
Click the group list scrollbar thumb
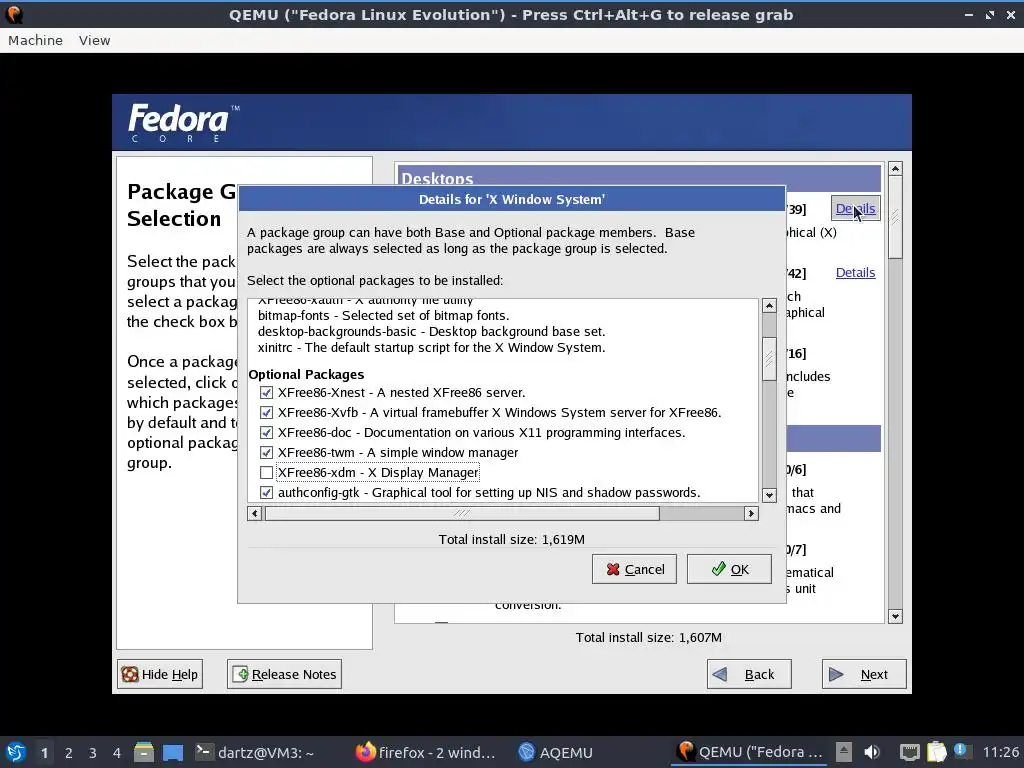pyautogui.click(x=895, y=217)
